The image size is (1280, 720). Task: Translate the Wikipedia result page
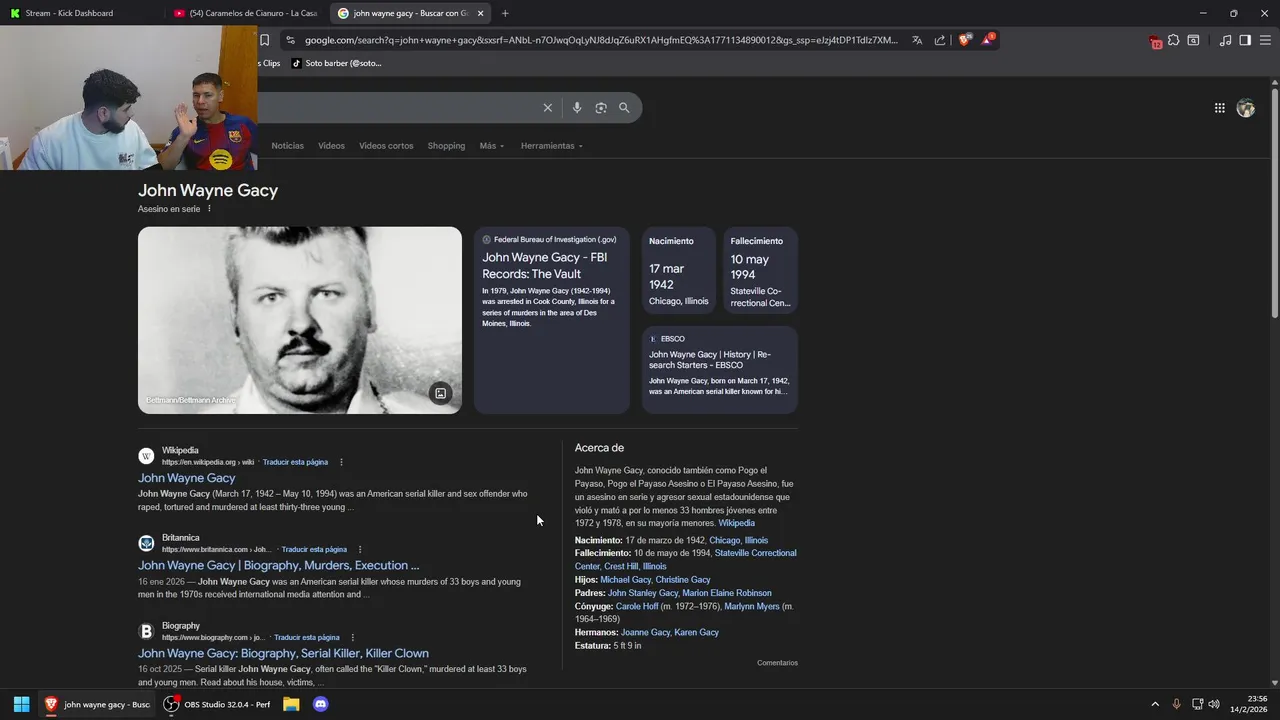(x=295, y=462)
